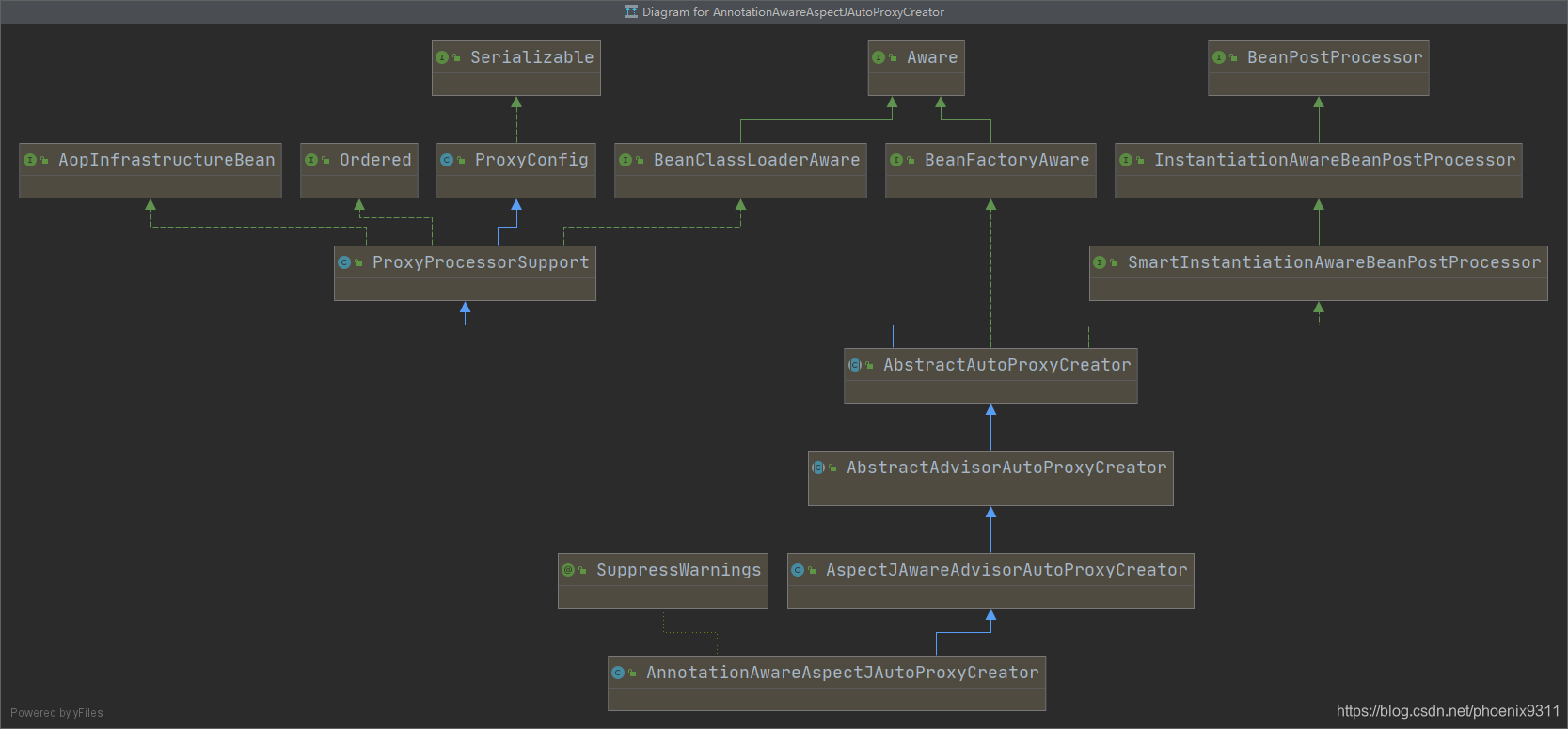Click the annotation icon of SuppressWarnings
This screenshot has height=729, width=1568.
click(568, 570)
